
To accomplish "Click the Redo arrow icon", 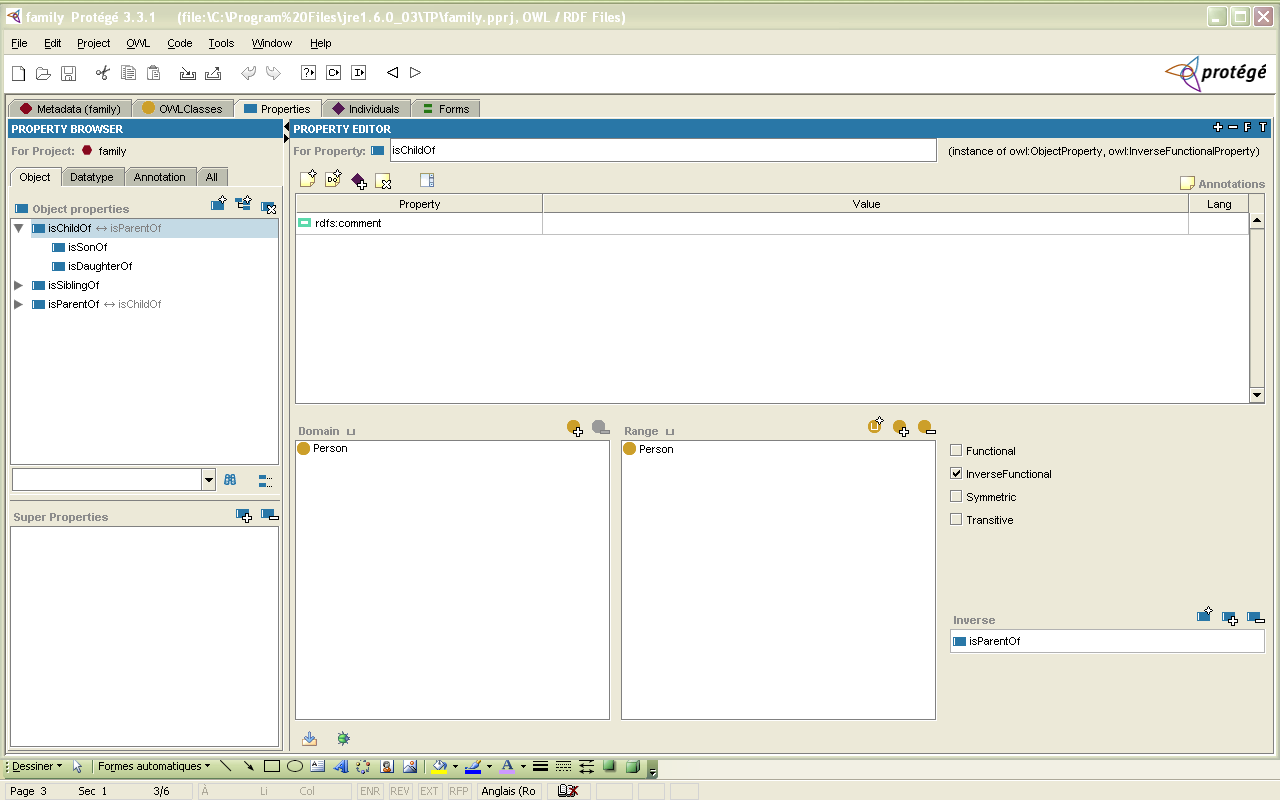I will tap(273, 73).
